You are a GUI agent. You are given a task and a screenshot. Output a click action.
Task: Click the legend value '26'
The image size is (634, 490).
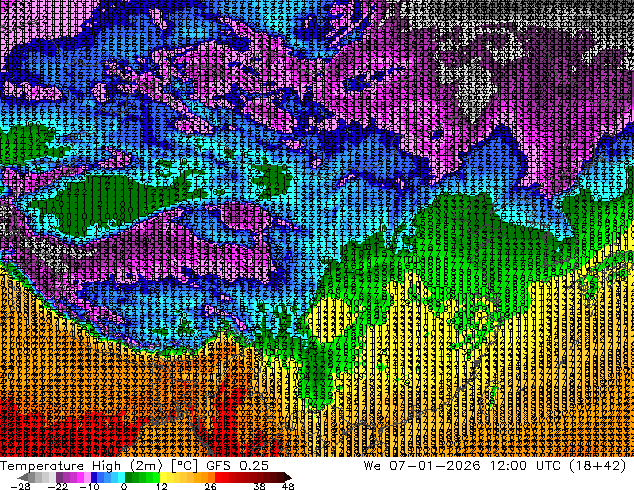210,486
